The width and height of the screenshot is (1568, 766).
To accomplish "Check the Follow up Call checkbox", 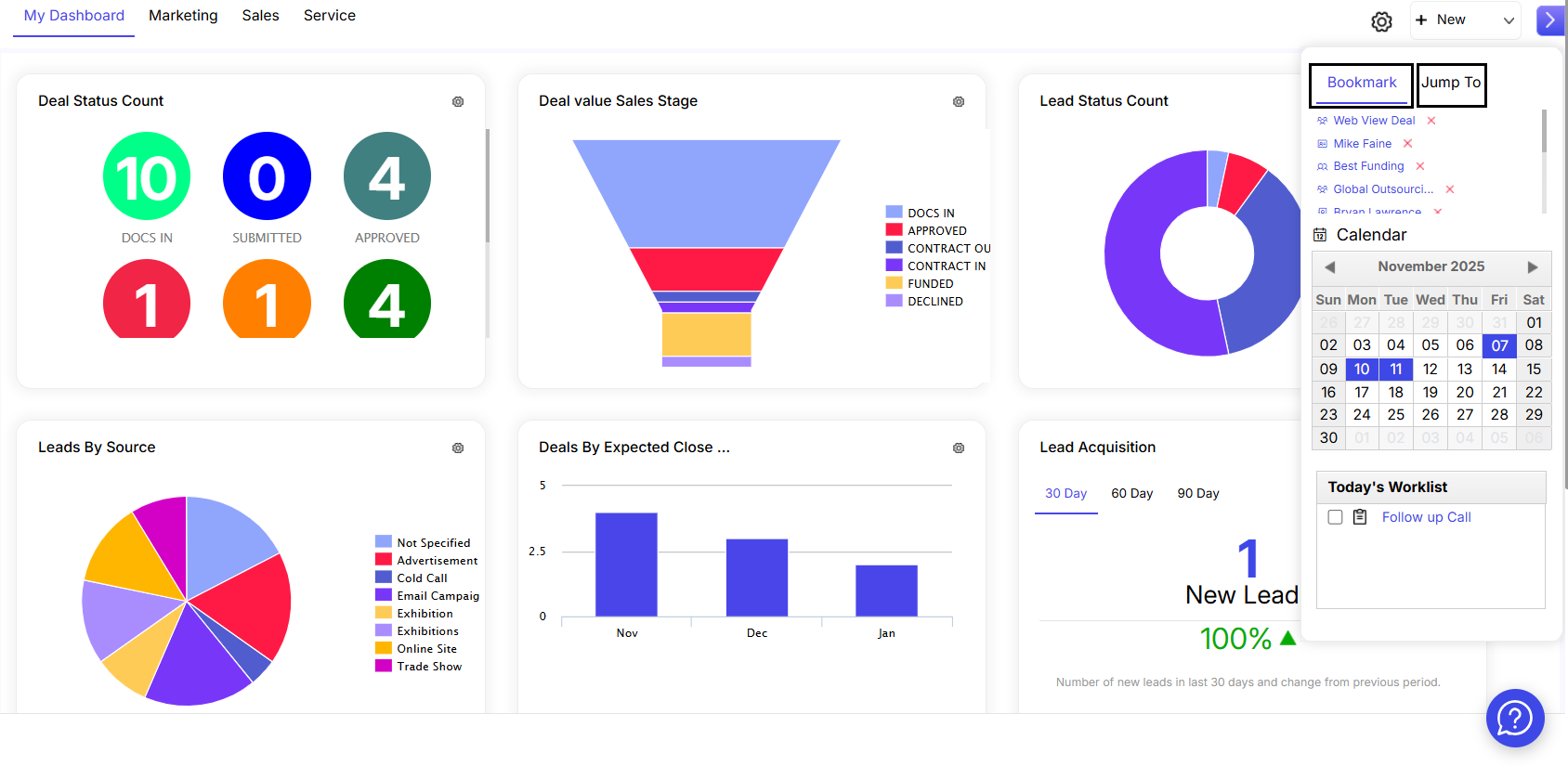I will click(x=1335, y=517).
